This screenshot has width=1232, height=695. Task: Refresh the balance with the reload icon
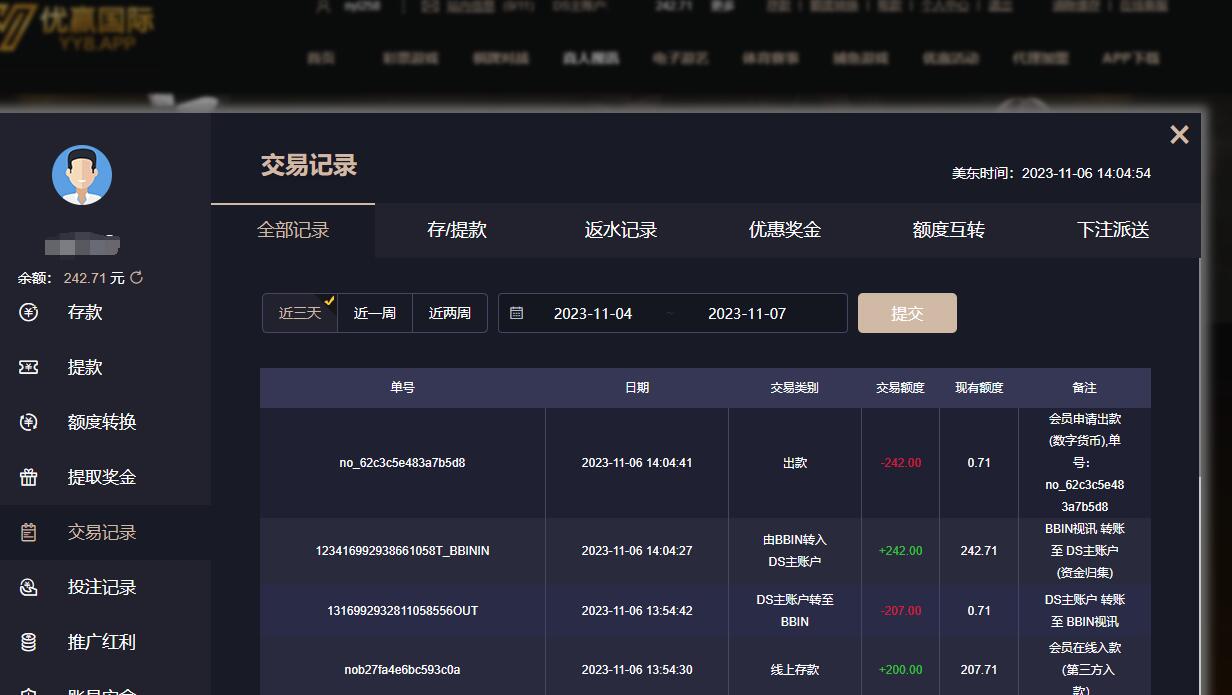[x=137, y=278]
